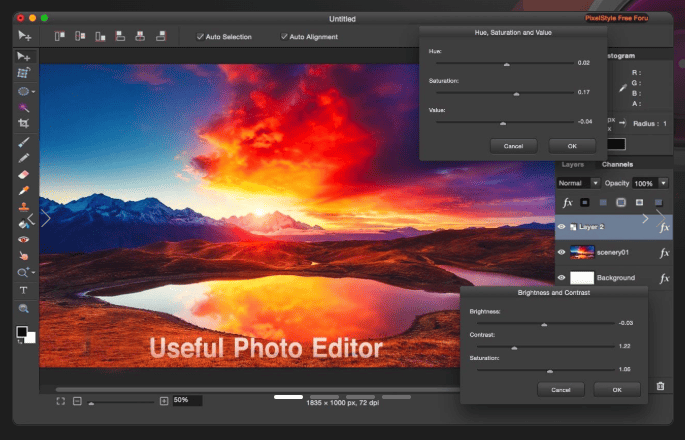Open the PixelStyle Free Forum link
This screenshot has width=685, height=440.
point(616,18)
